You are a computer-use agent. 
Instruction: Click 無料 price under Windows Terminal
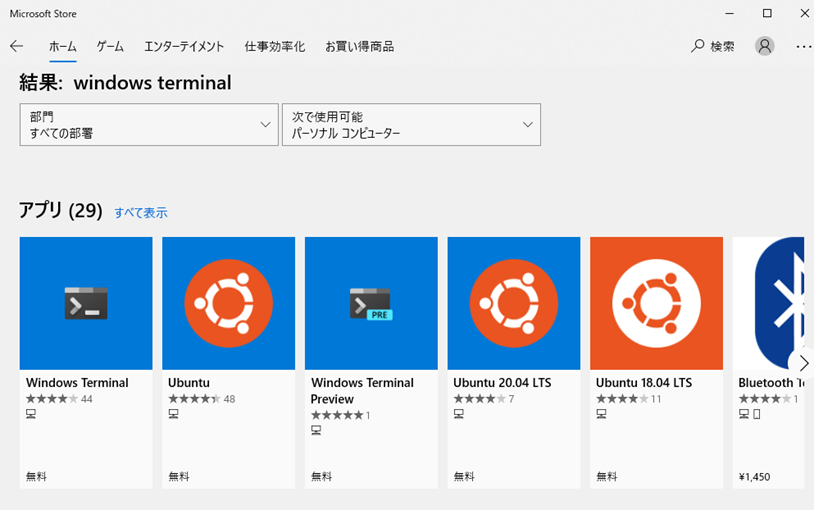coord(36,476)
